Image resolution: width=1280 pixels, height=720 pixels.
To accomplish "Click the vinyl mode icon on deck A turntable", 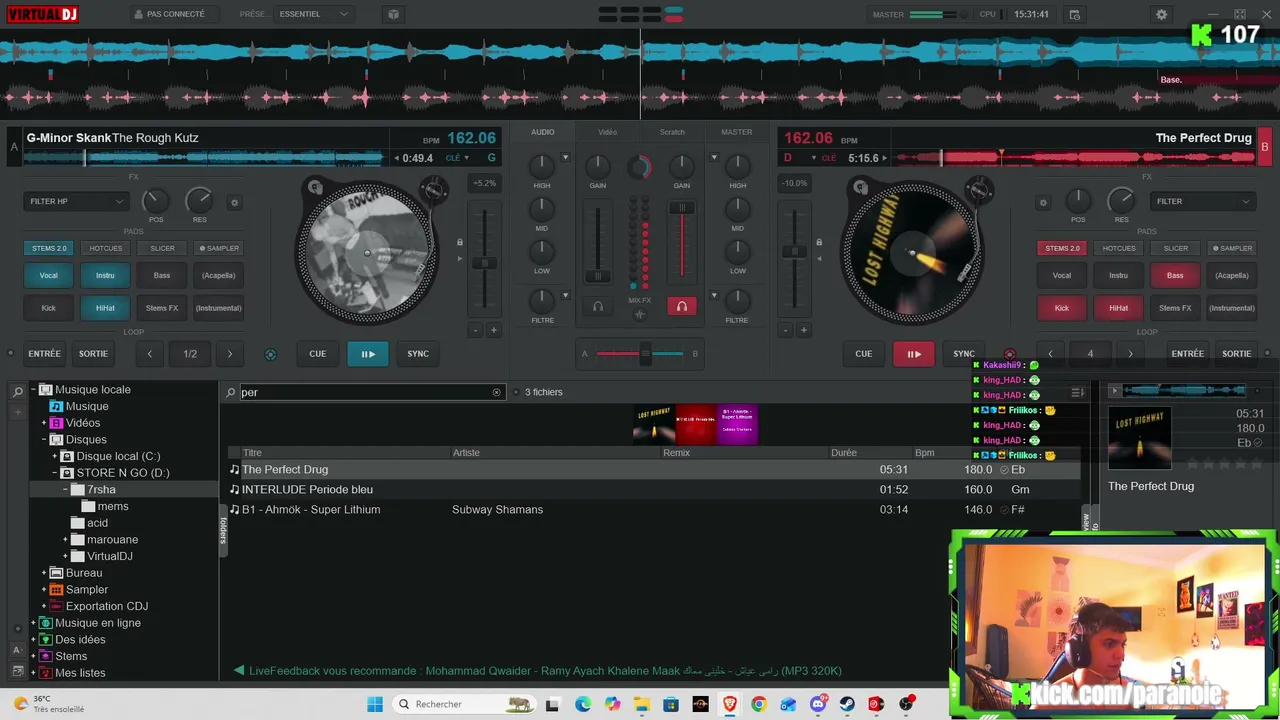I will pyautogui.click(x=315, y=187).
